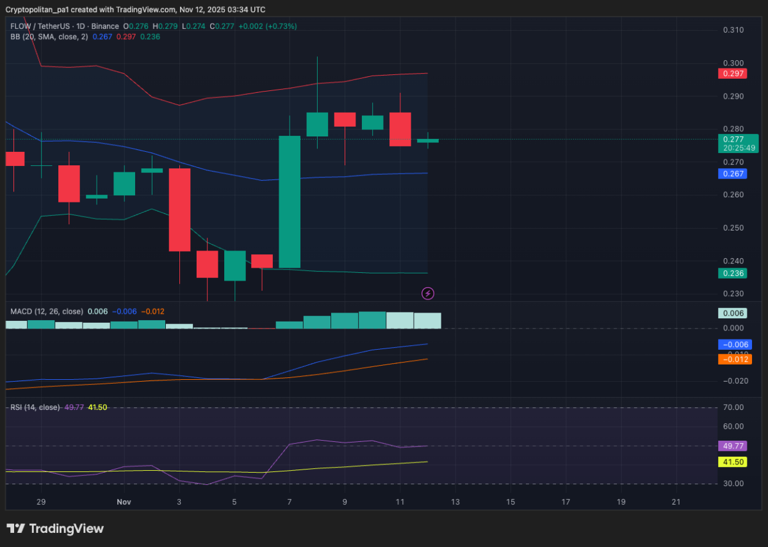This screenshot has height=547, width=768.
Task: Click the 13 date label on the time axis
Action: click(455, 502)
